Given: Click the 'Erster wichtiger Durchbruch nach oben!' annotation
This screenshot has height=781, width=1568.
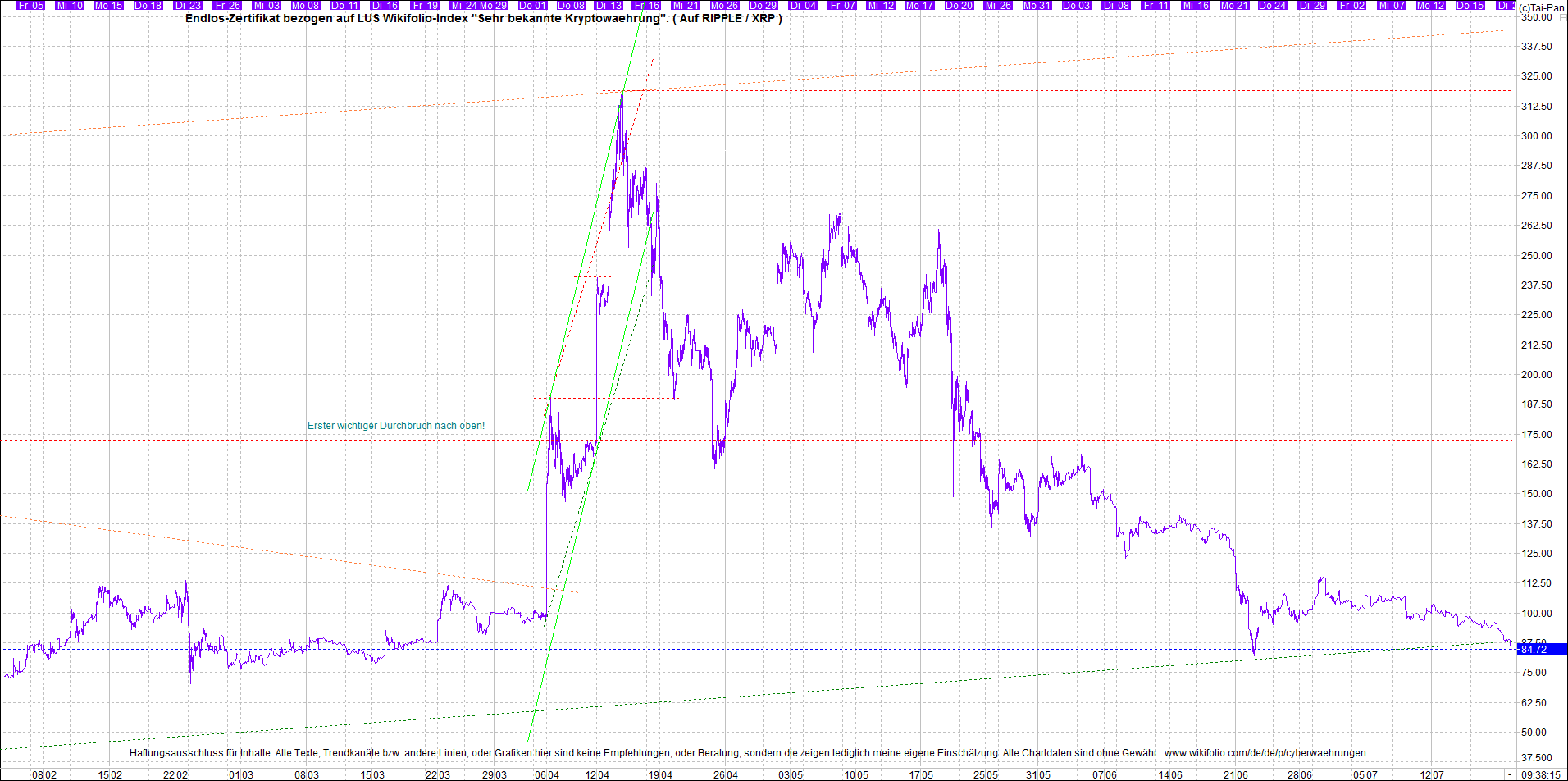Looking at the screenshot, I should point(396,426).
